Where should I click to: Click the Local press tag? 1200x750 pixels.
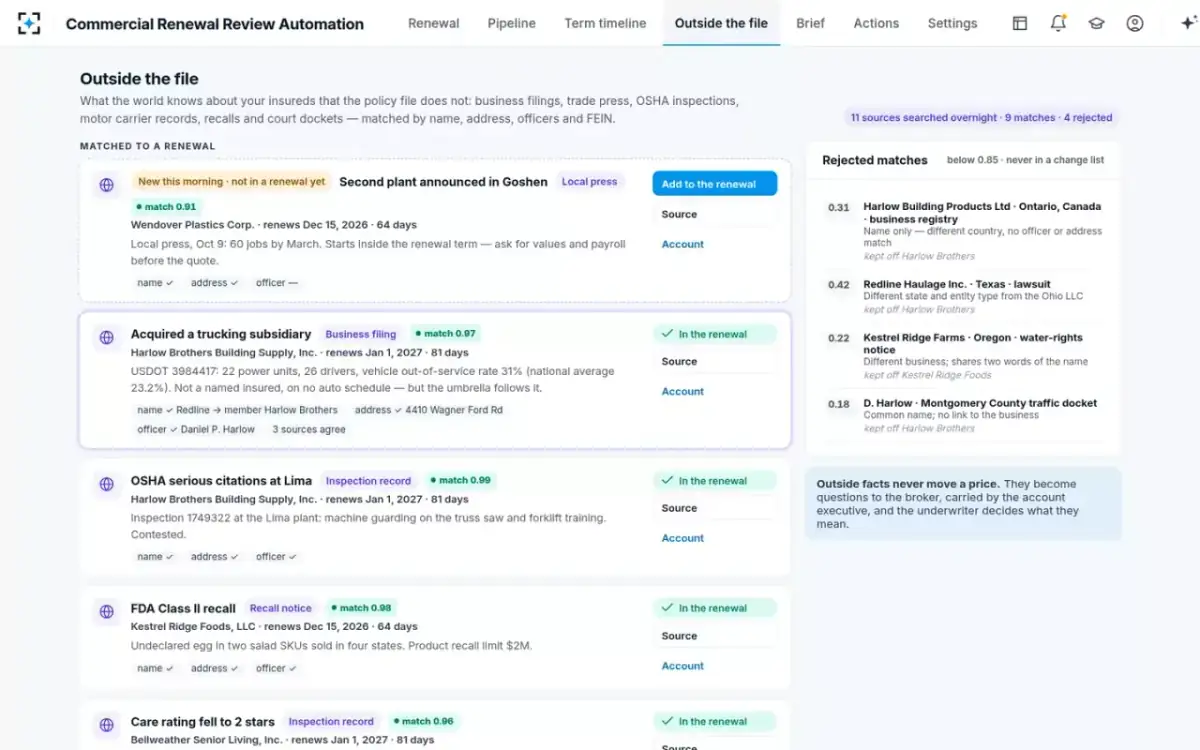589,182
